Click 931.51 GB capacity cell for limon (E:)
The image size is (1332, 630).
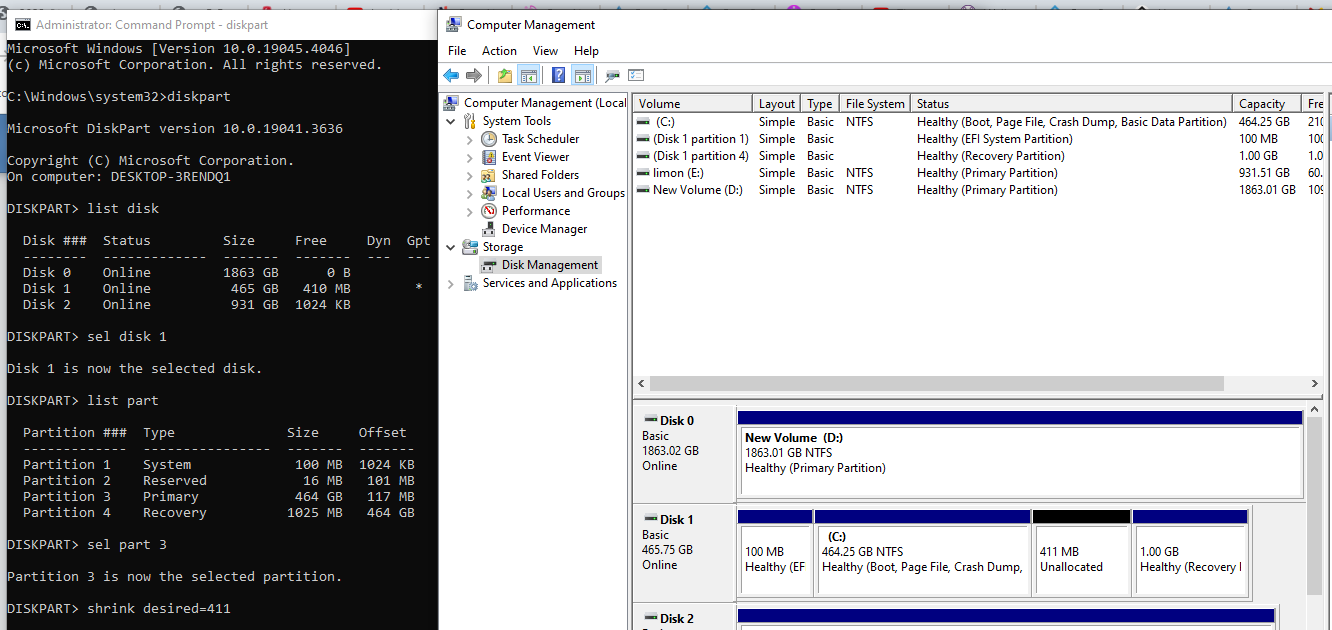[x=1264, y=173]
